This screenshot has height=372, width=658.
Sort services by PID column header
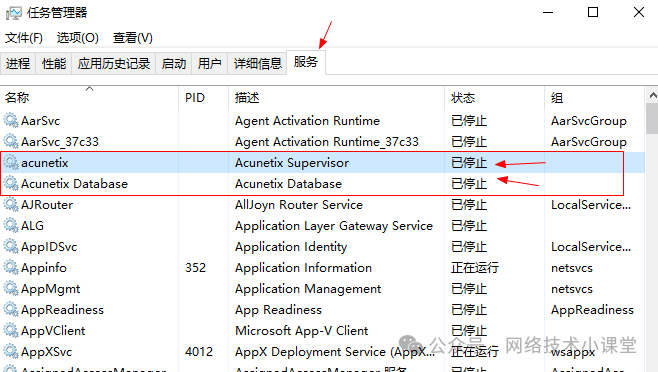204,97
